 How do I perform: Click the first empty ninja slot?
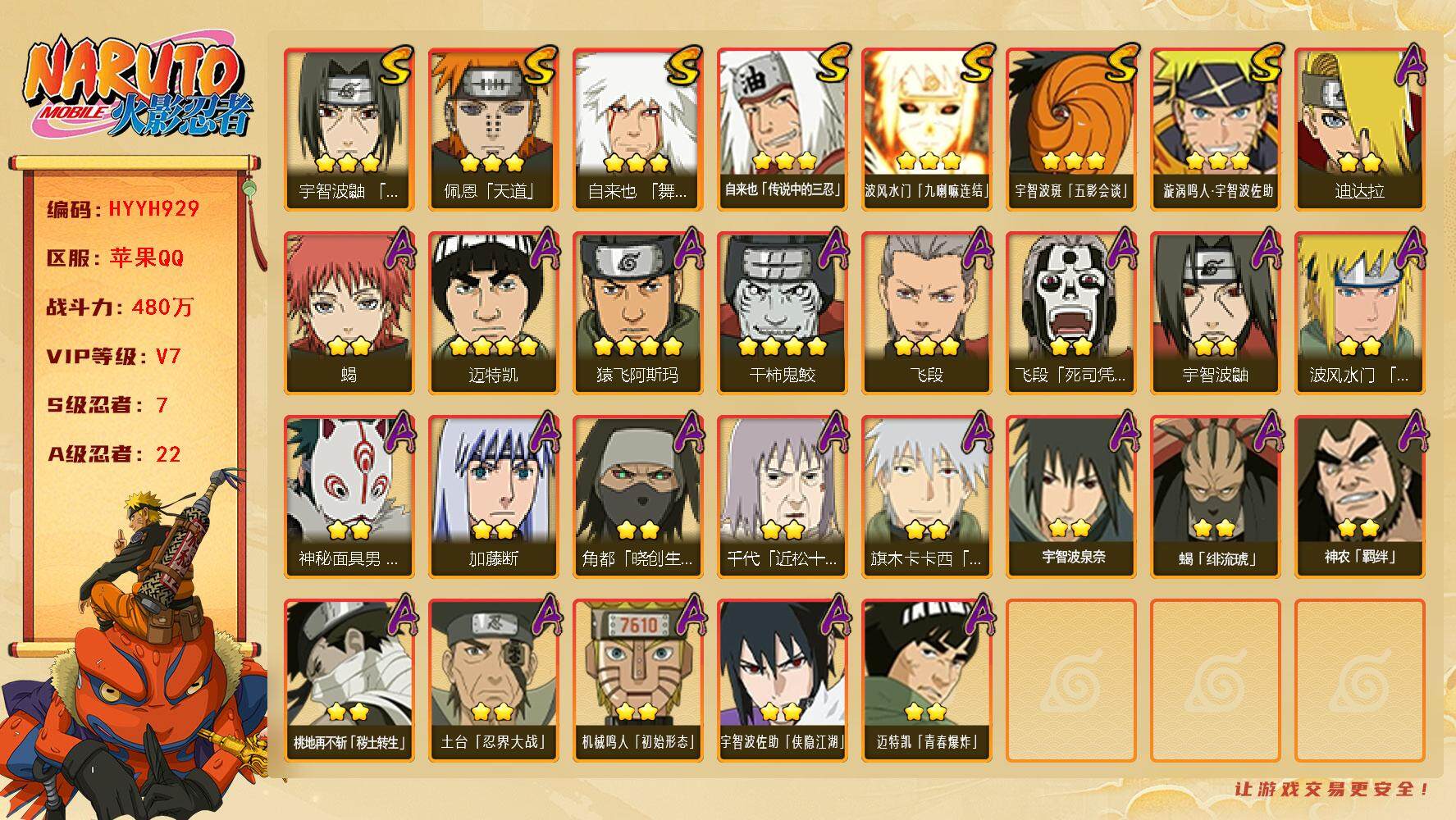1070,681
